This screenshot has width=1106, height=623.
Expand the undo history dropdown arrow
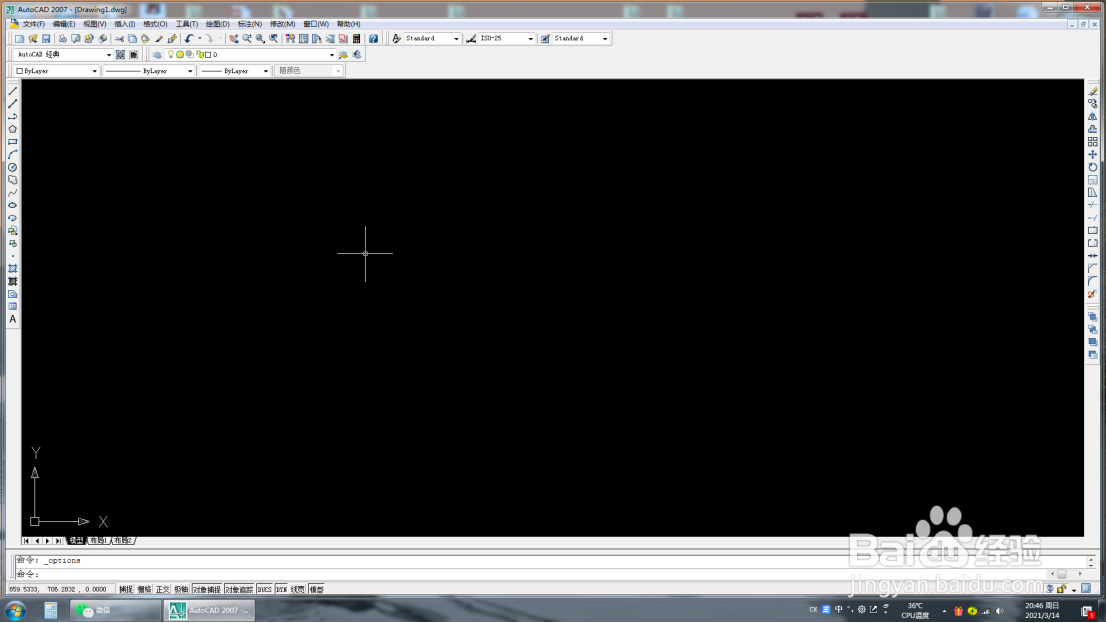pos(200,39)
